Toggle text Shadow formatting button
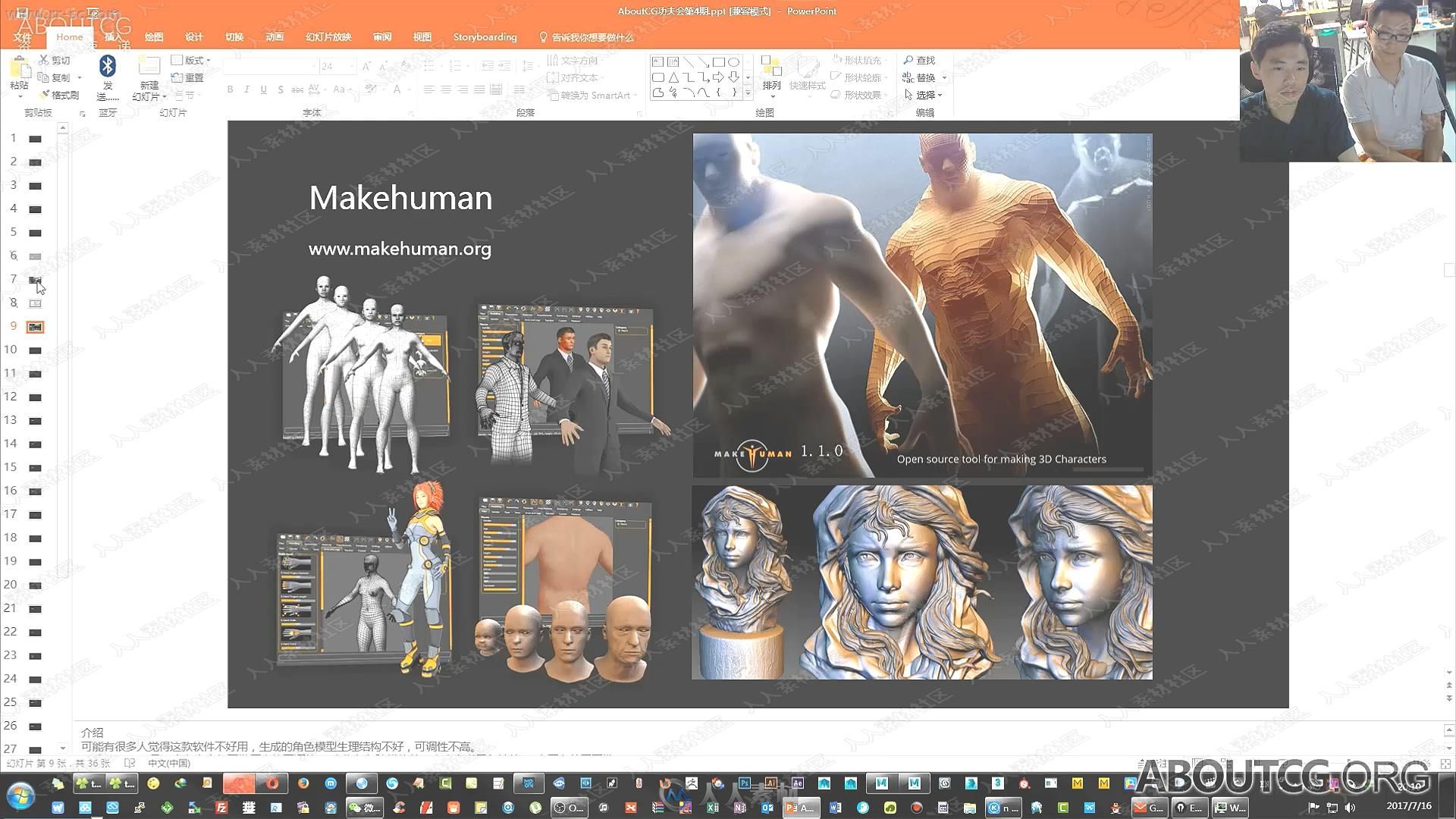Screen dimensions: 1456x819 281,89
